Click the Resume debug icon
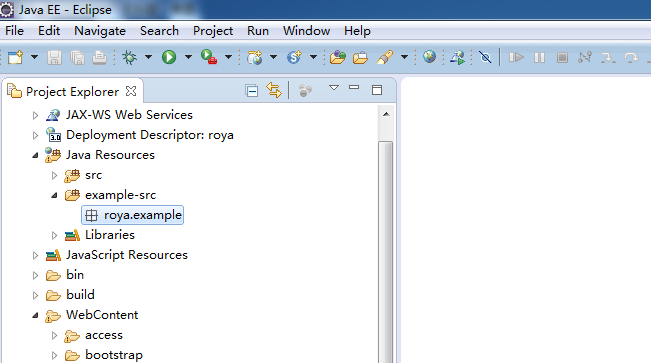651x363 pixels. 516,57
